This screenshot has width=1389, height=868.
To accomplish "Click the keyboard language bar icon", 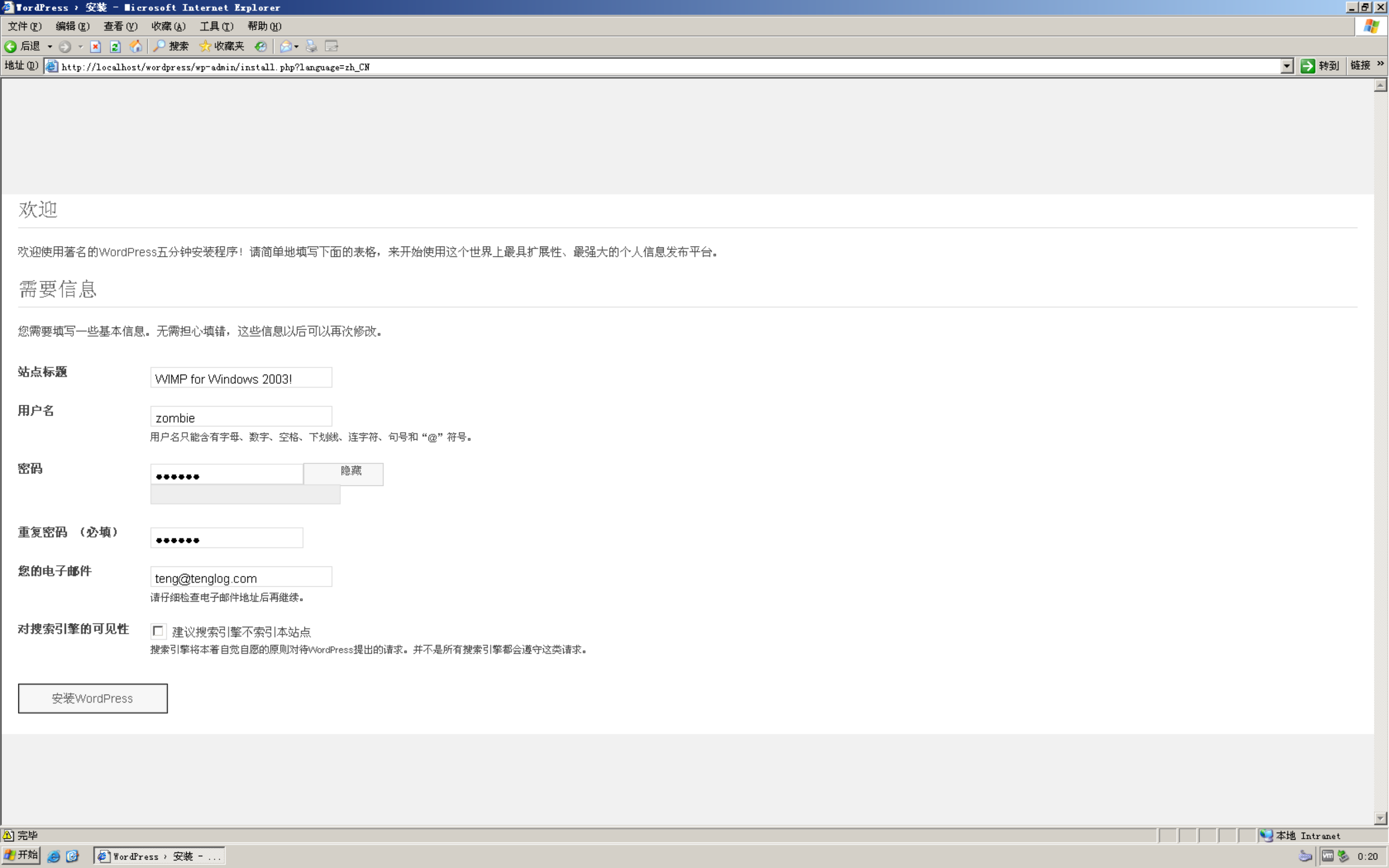I will pyautogui.click(x=1305, y=857).
